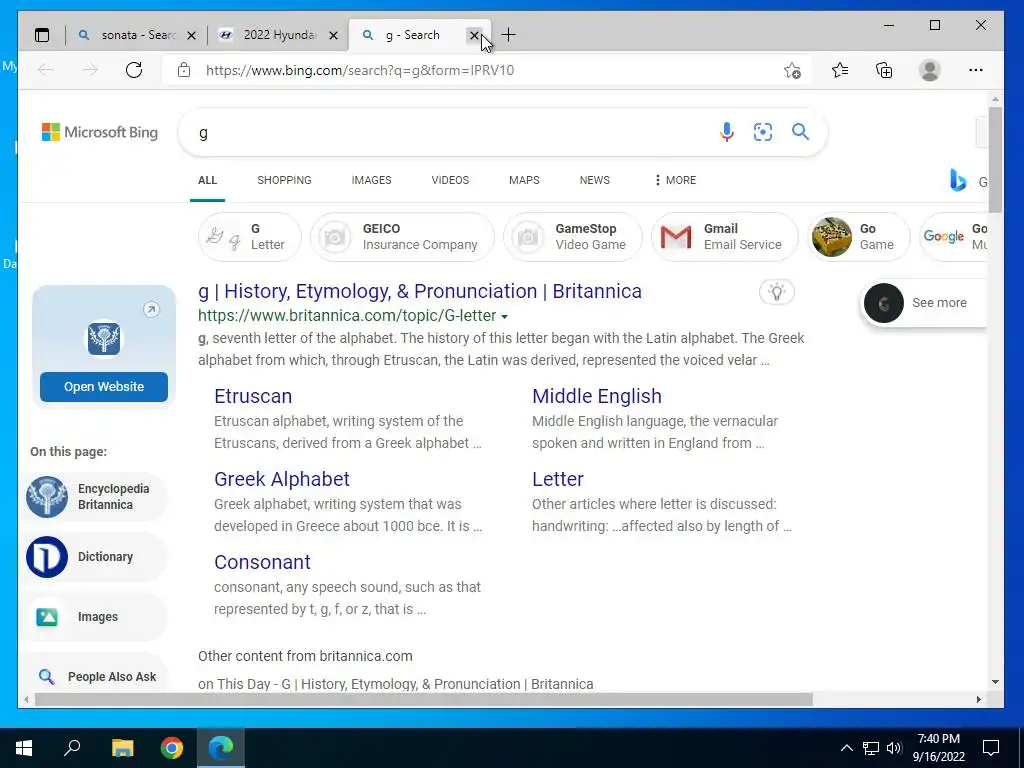The height and width of the screenshot is (768, 1024).
Task: Click the 'GEICO Insurance Company' chip
Action: [402, 237]
